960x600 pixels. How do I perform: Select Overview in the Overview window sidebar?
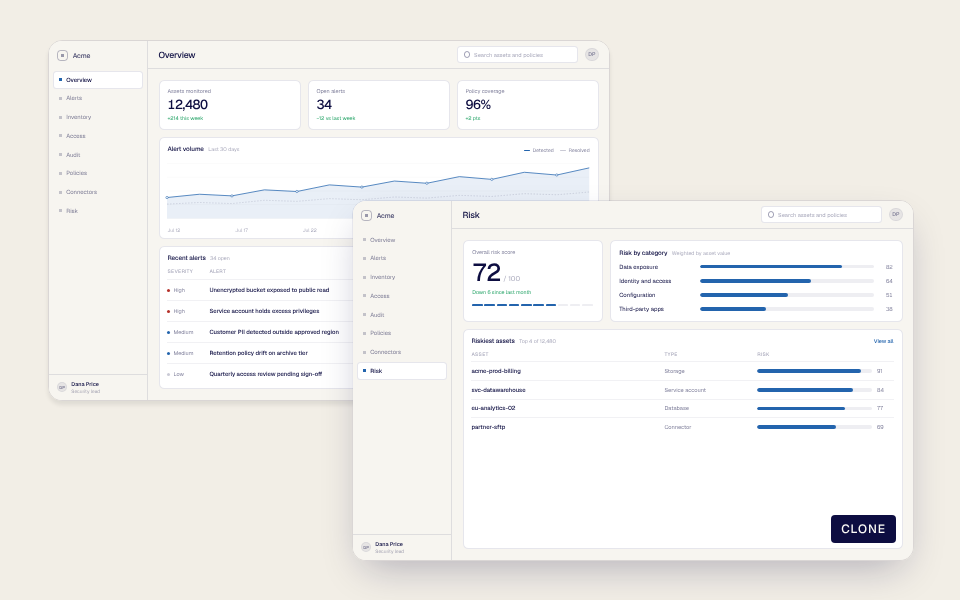click(x=98, y=80)
